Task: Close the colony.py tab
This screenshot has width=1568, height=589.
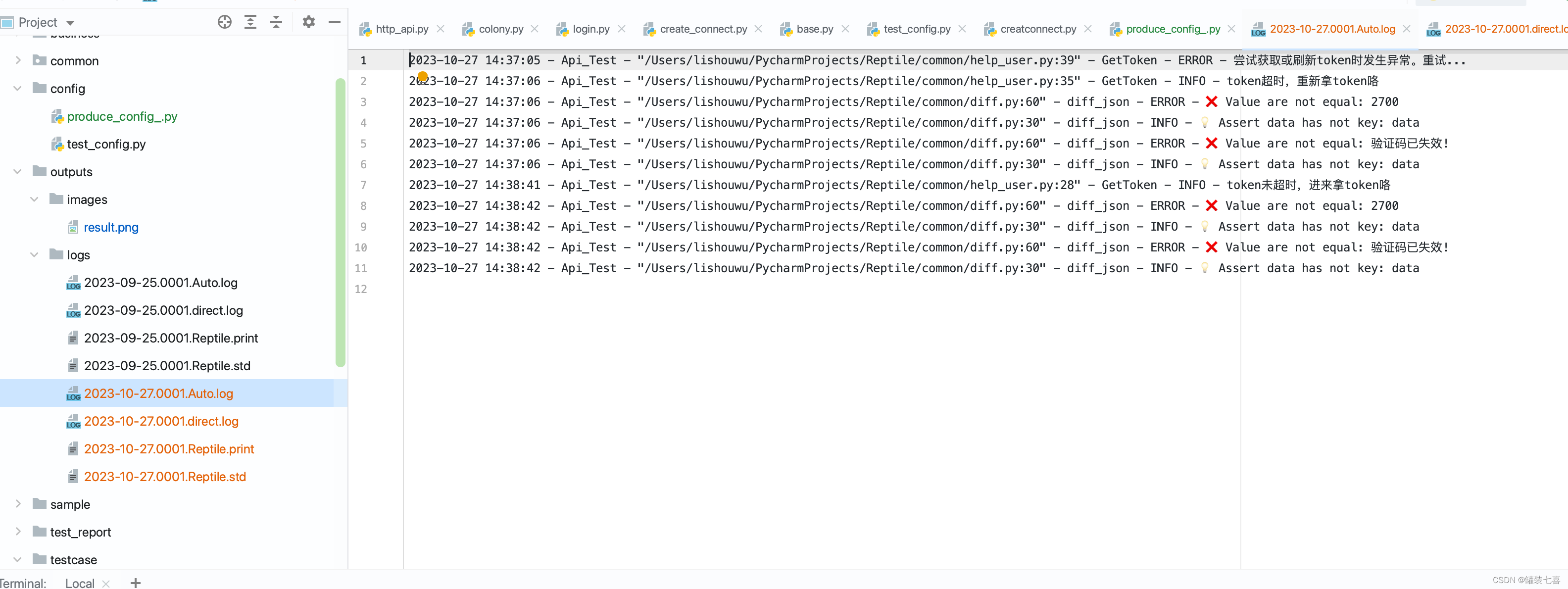Action: click(535, 29)
